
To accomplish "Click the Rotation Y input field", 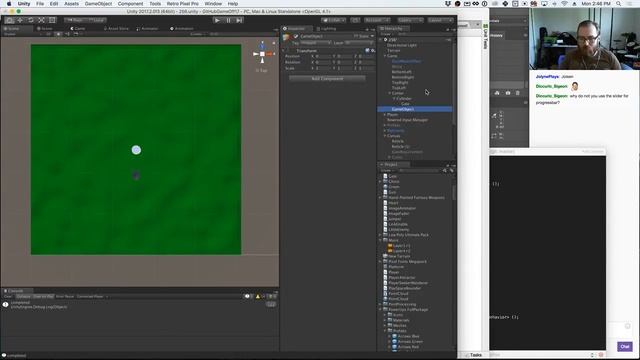I will [345, 62].
